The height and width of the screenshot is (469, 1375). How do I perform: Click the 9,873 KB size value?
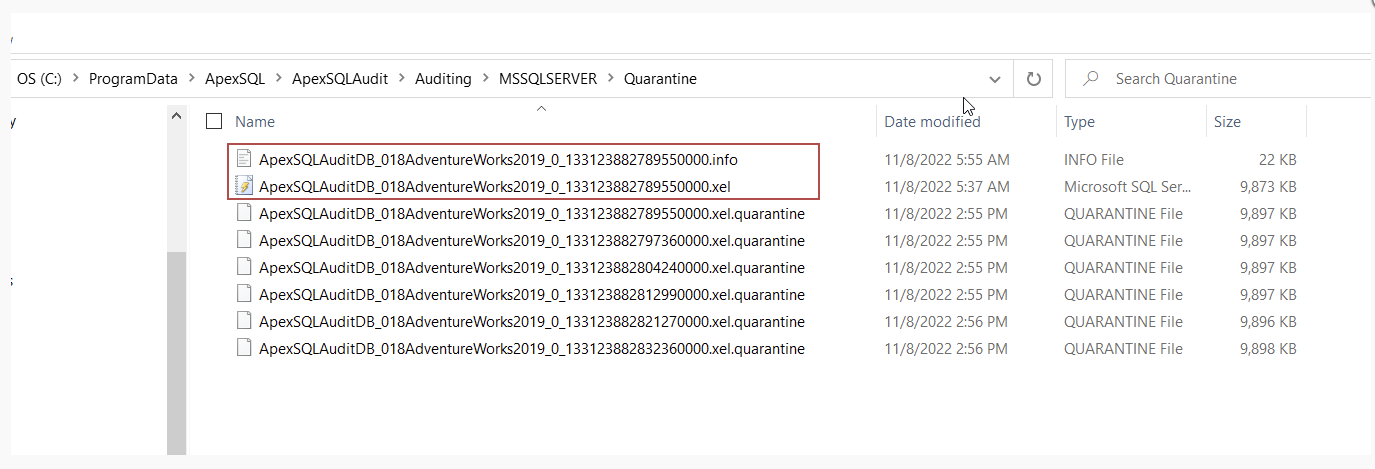tap(1268, 186)
